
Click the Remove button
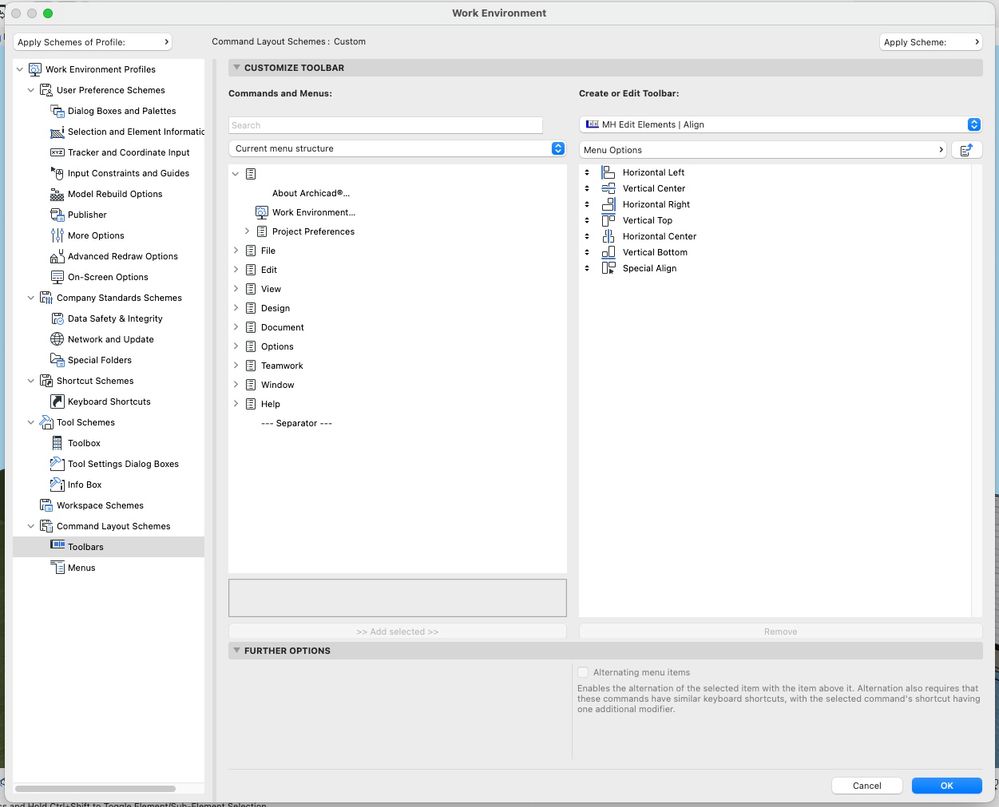tap(780, 631)
